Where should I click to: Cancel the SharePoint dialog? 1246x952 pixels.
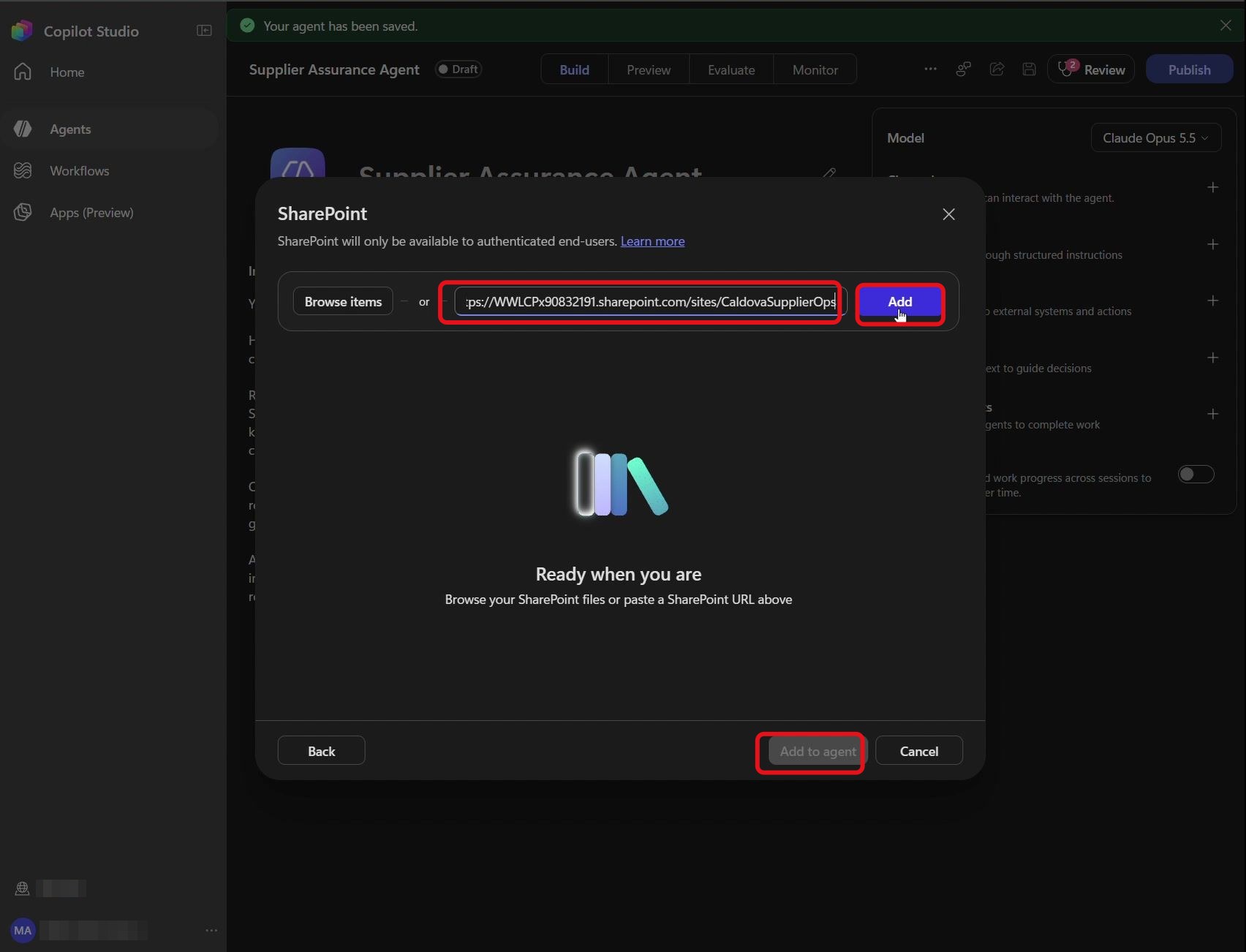point(918,751)
